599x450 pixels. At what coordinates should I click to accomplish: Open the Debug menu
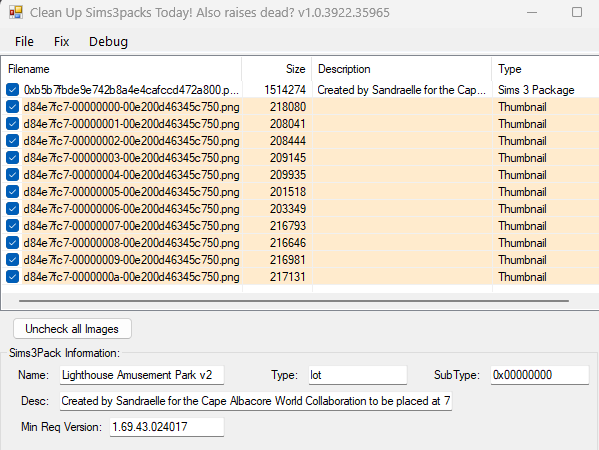108,41
